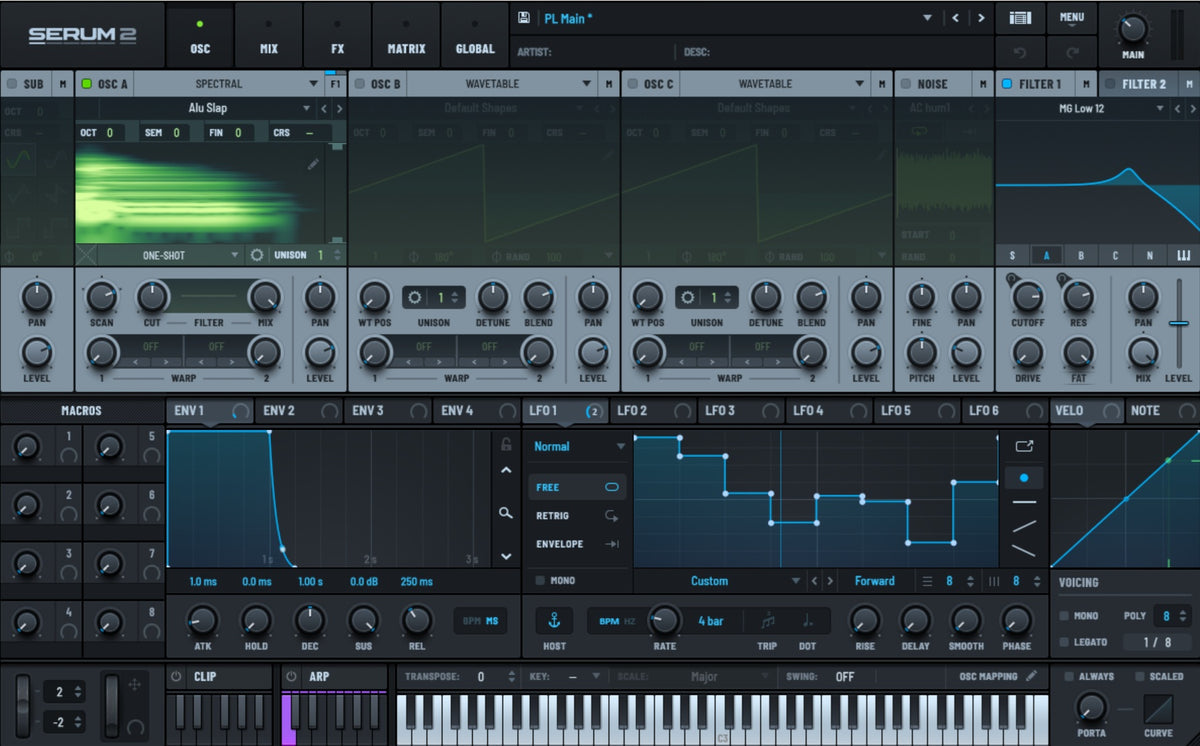The image size is (1200, 746).
Task: Check the LFO MONO checkbox
Action: click(540, 580)
